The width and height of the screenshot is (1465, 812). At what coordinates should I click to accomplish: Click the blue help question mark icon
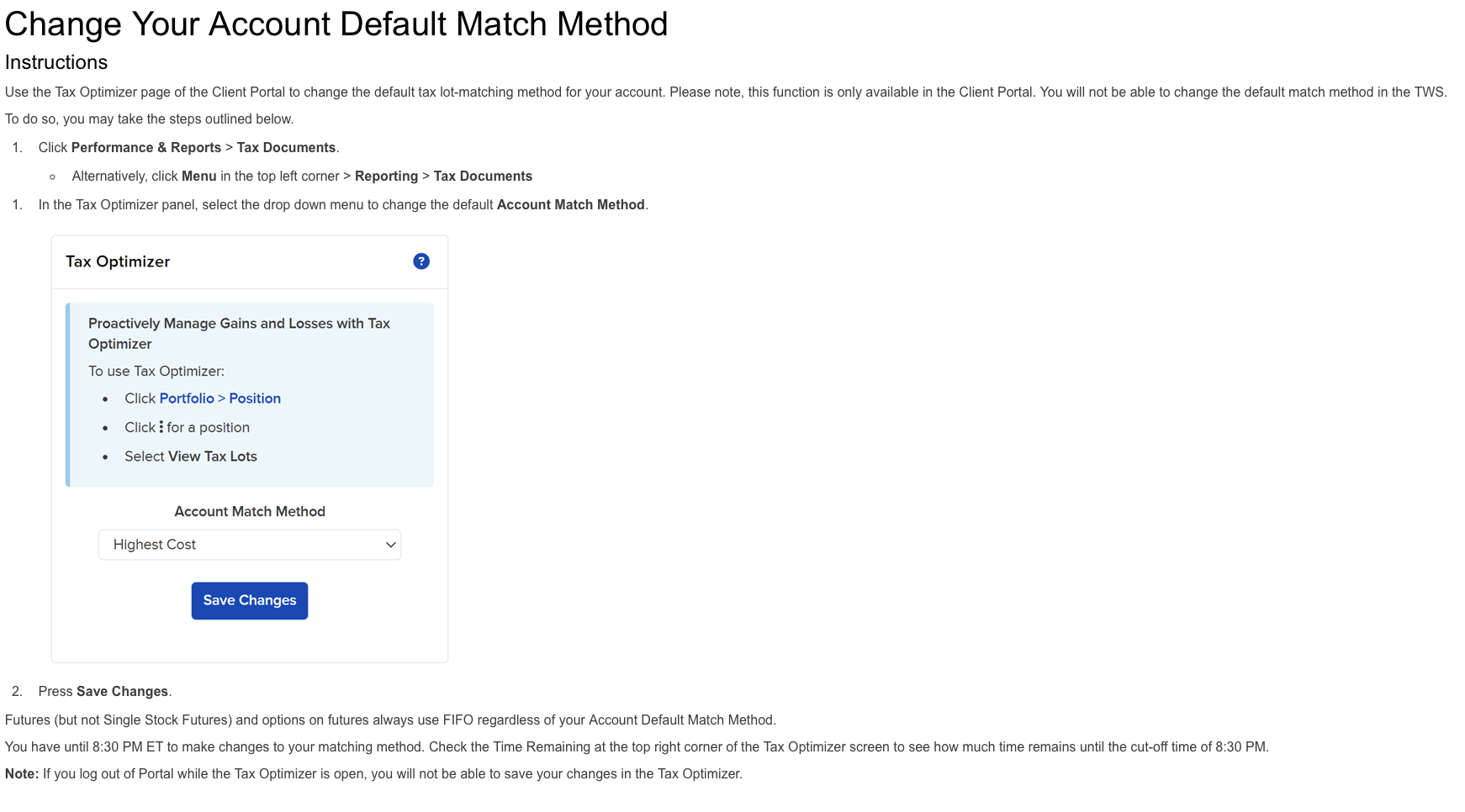(421, 261)
